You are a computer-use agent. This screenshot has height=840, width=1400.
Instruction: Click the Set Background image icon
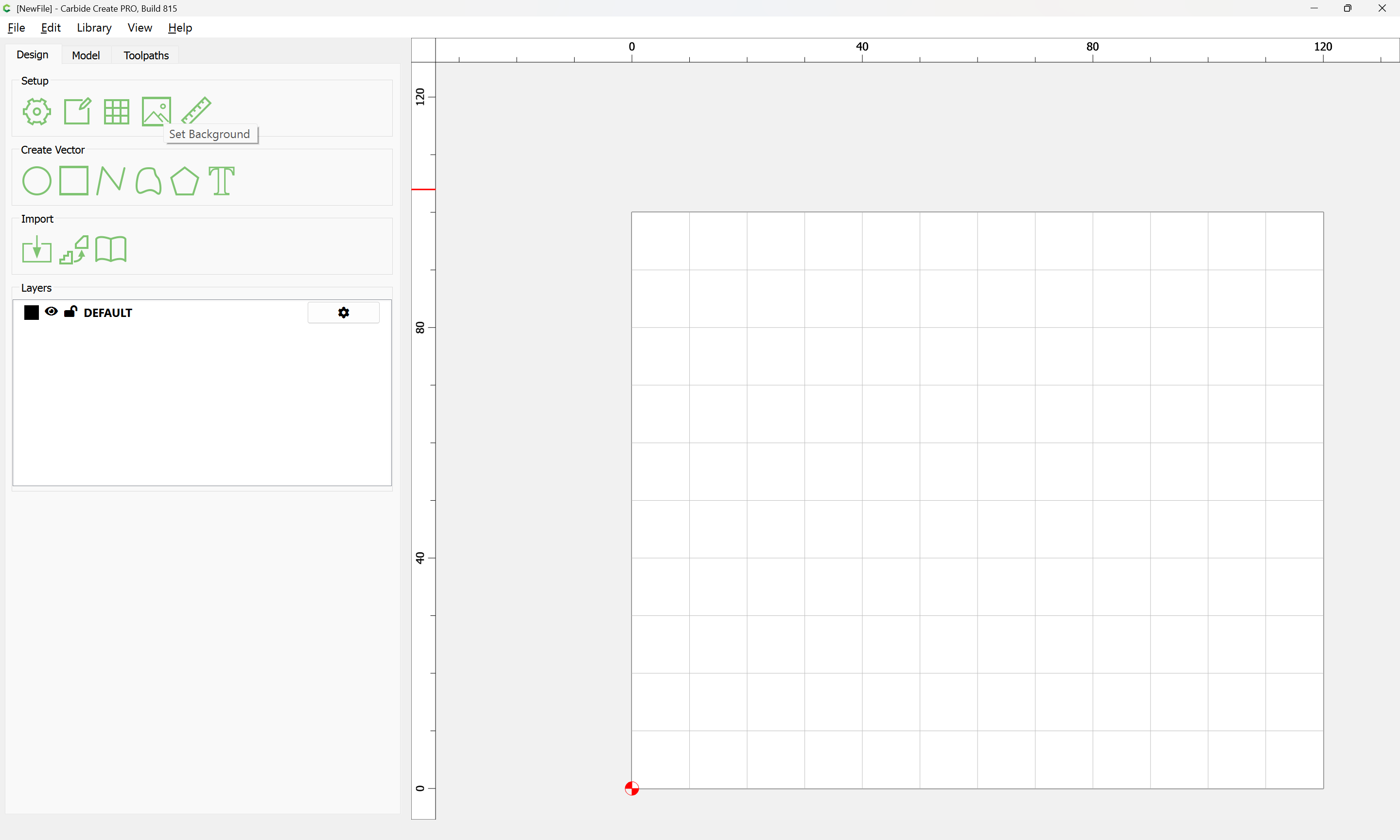(x=156, y=111)
